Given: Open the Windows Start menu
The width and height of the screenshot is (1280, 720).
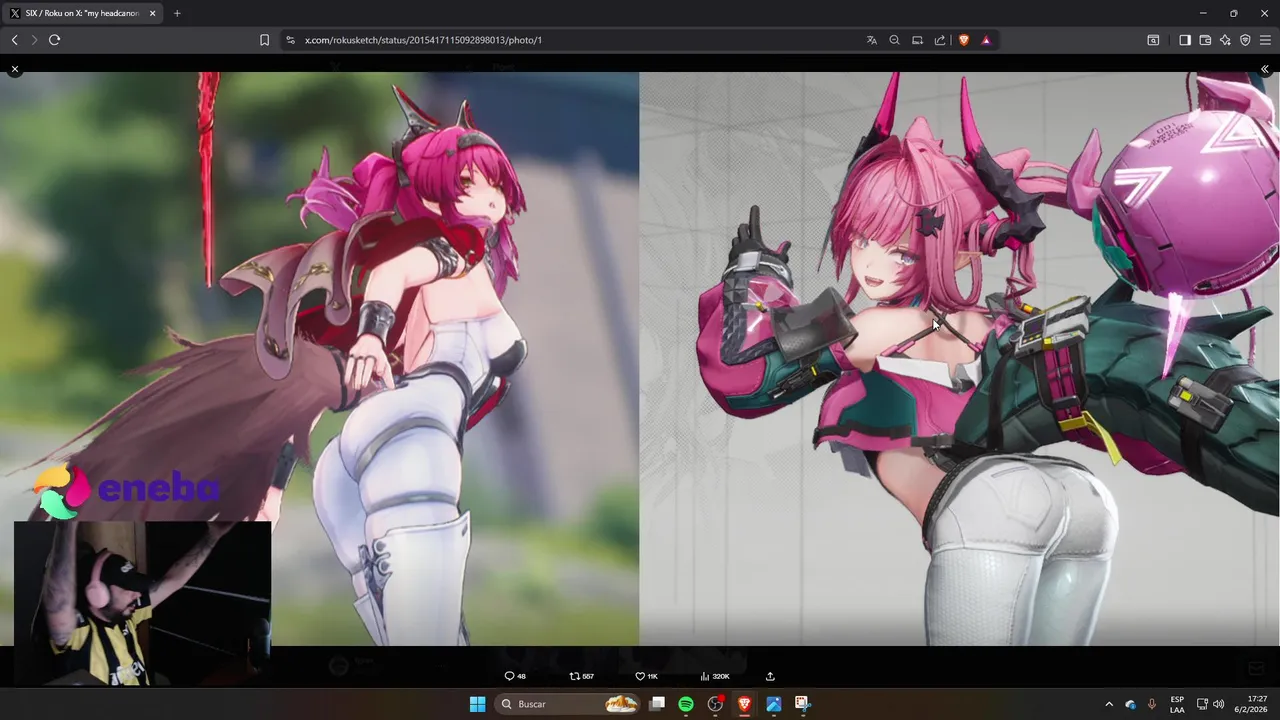Looking at the screenshot, I should point(477,704).
